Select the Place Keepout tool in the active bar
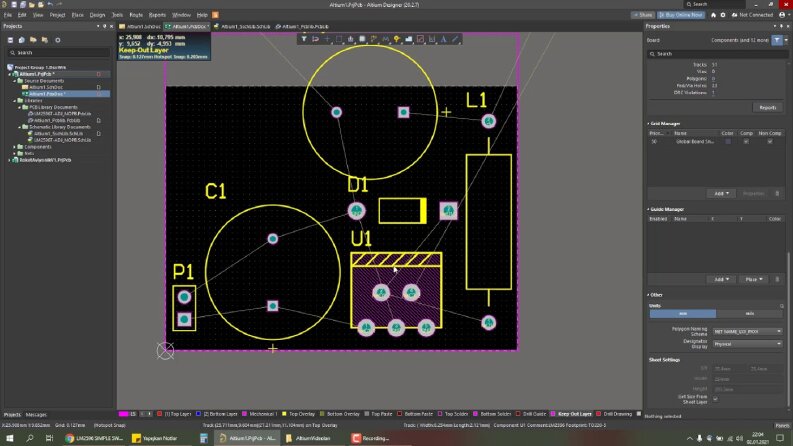Image resolution: width=793 pixels, height=446 pixels. coord(420,39)
